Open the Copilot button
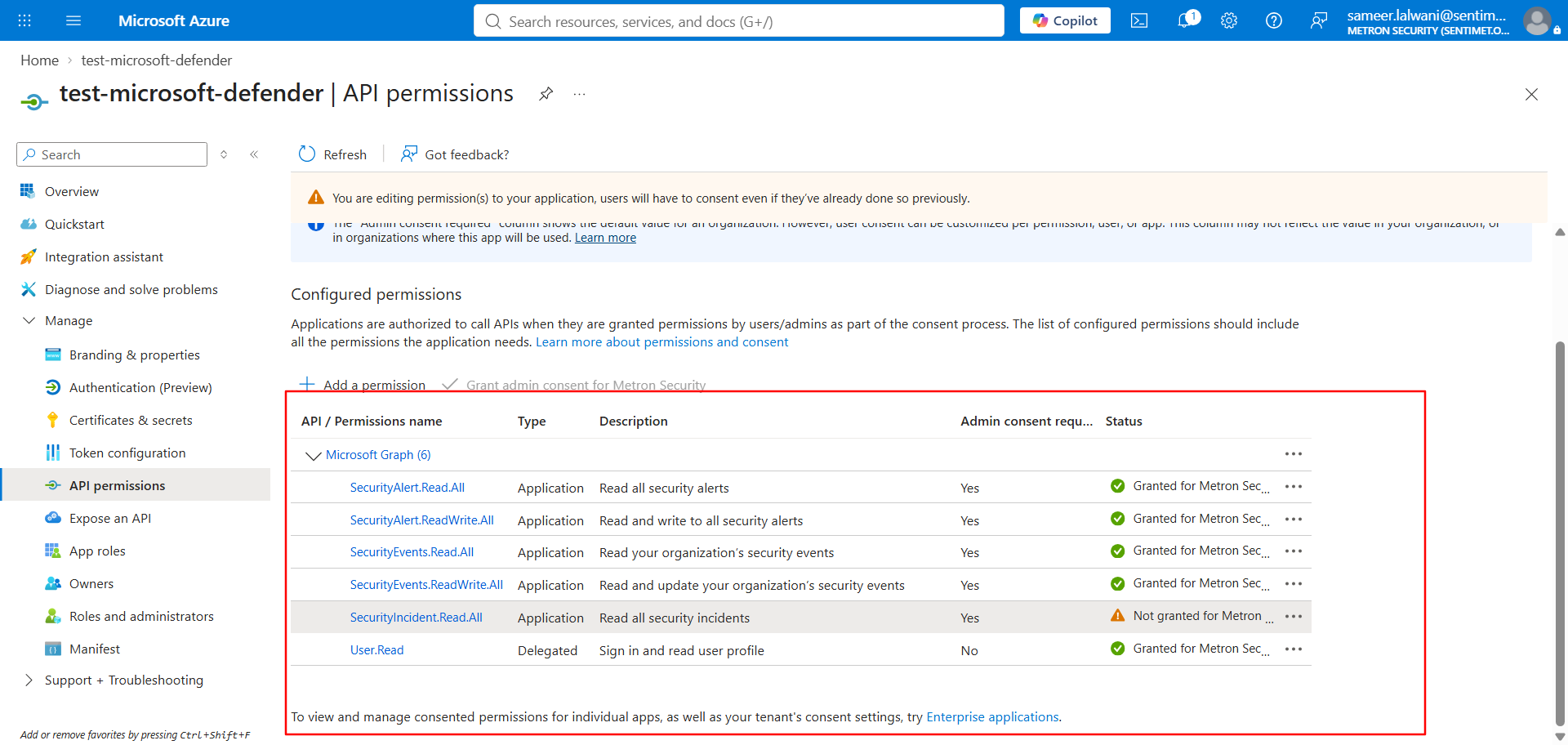Image resolution: width=1568 pixels, height=745 pixels. tap(1065, 20)
